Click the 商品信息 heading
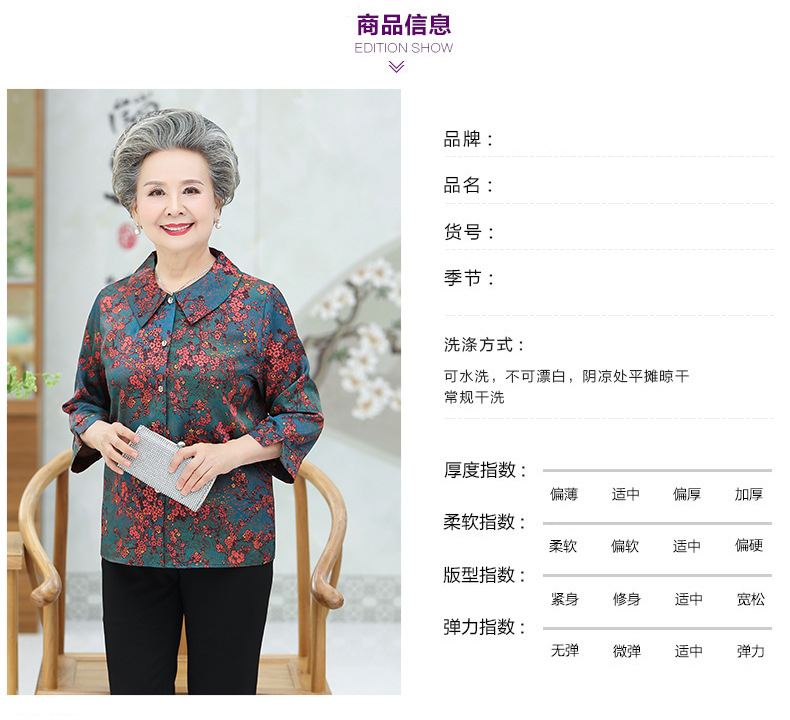Viewport: 790px width, 720px height. (x=404, y=25)
